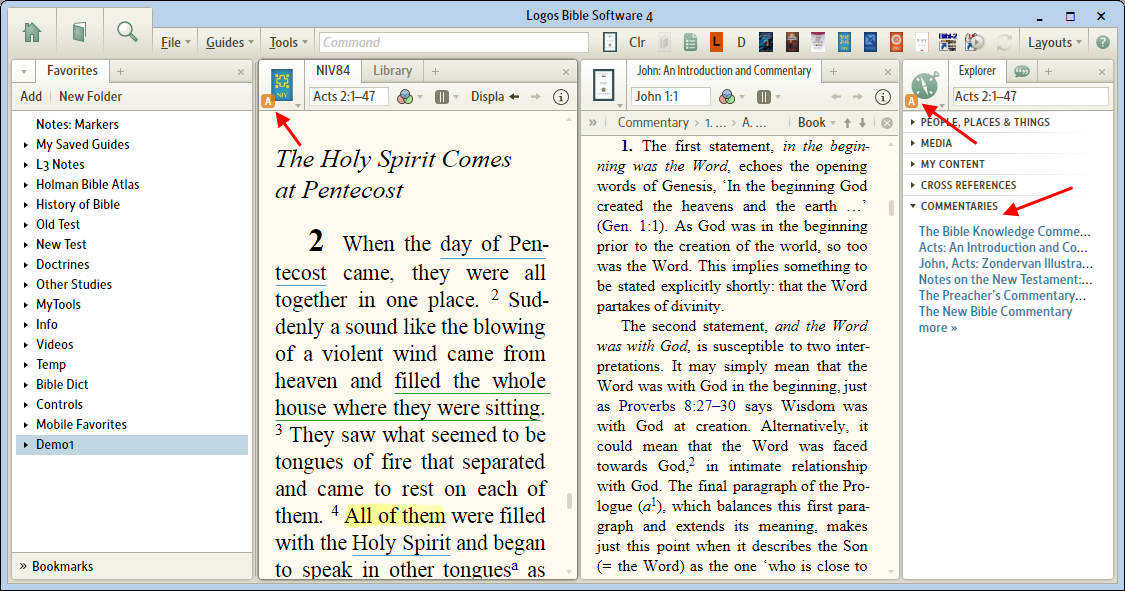This screenshot has height=591, width=1125.
Task: Navigate to next book section down arrow
Action: point(862,123)
